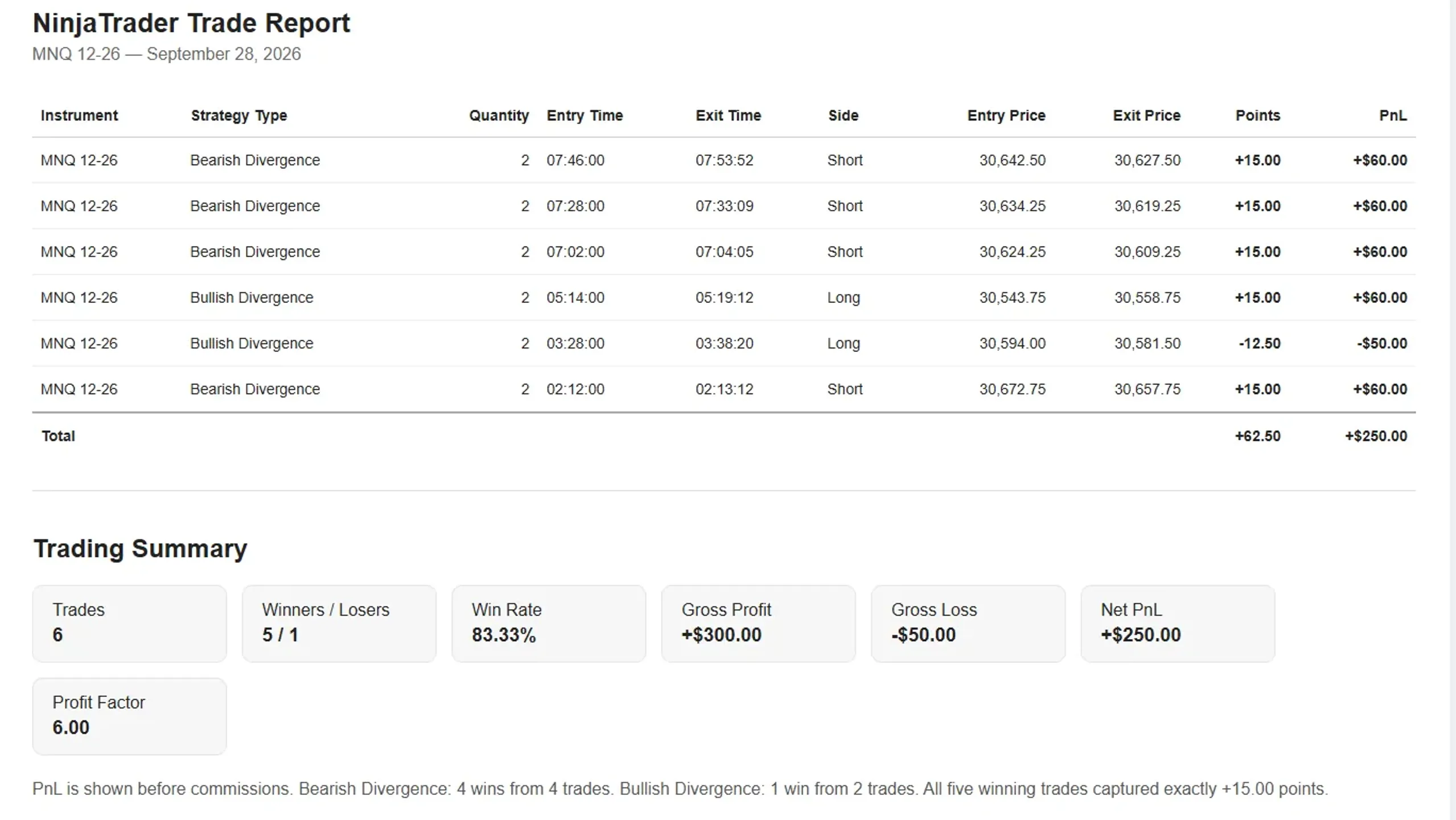1456x820 pixels.
Task: Click exit time 07:33:09
Action: coord(724,206)
